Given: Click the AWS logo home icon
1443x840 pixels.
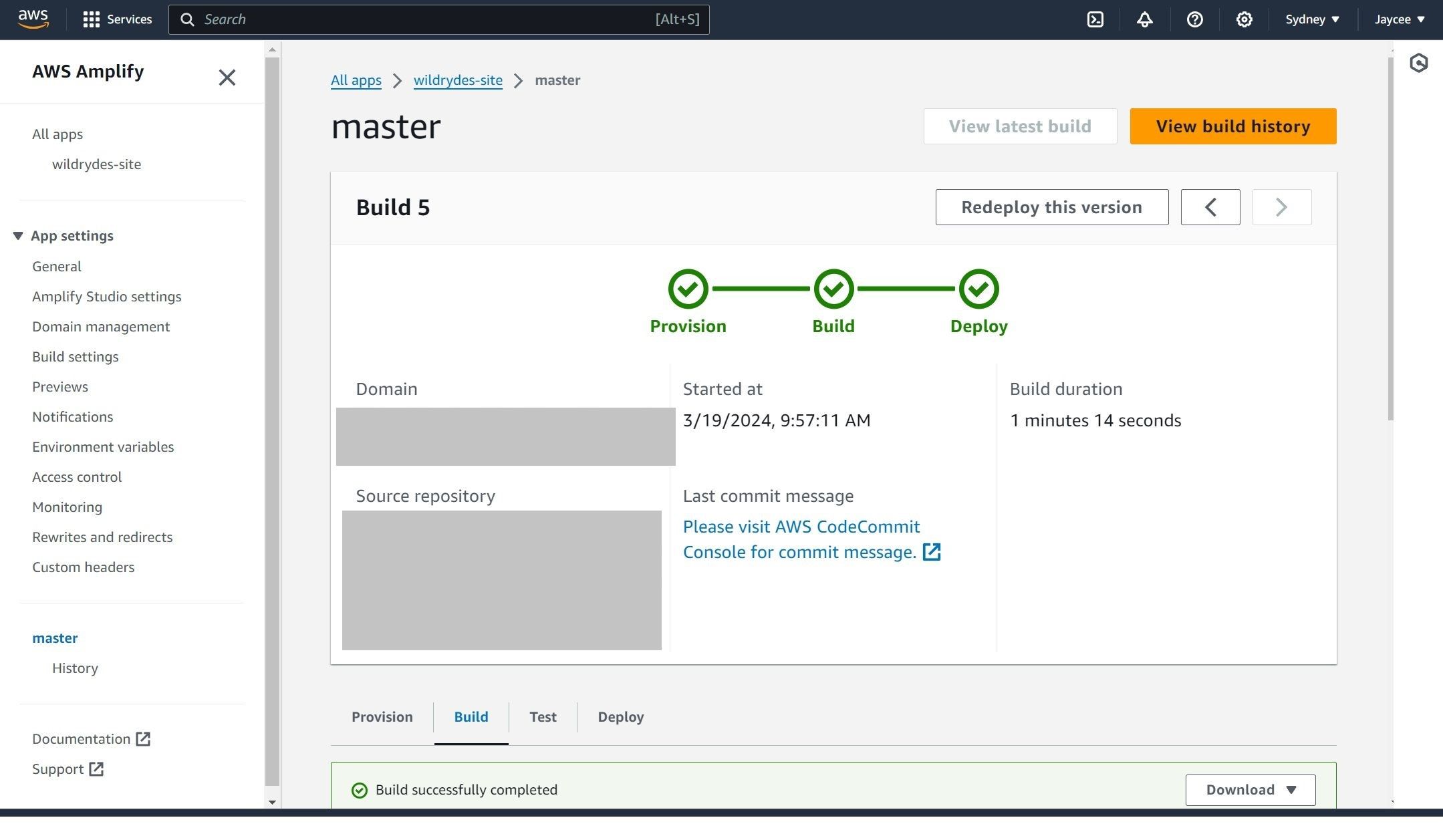Looking at the screenshot, I should click(33, 19).
